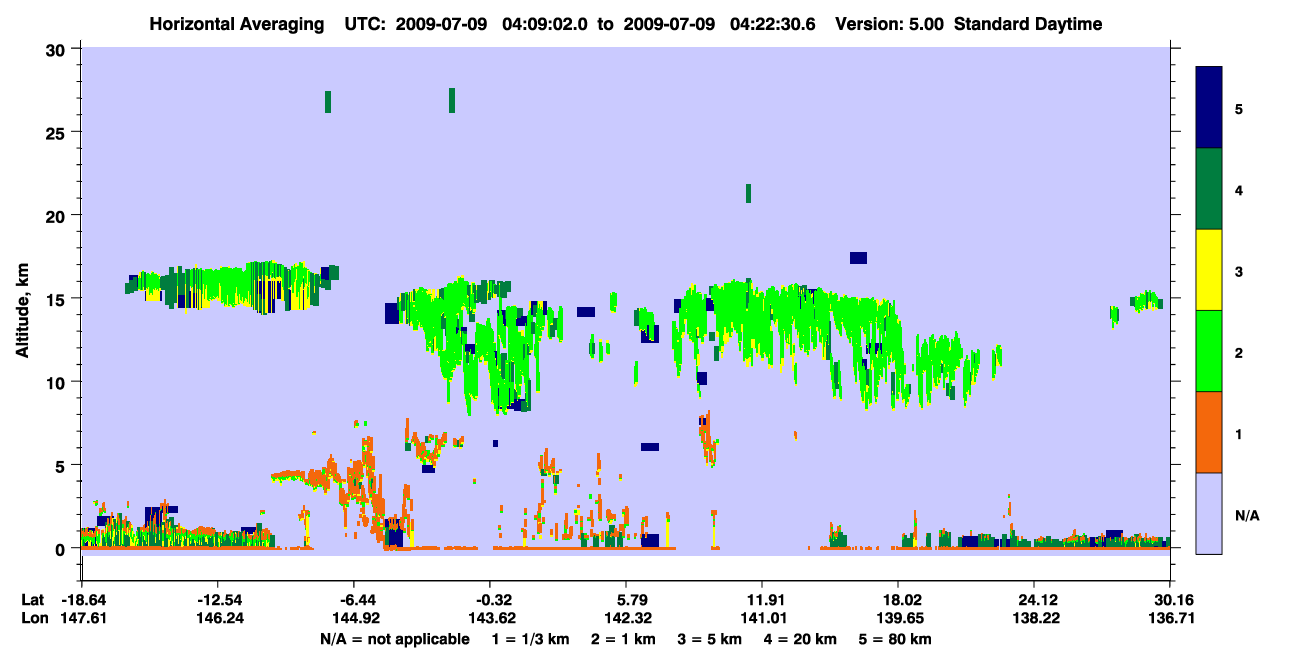Click the '4 = 20 km' legend text
The height and width of the screenshot is (667, 1300).
pos(802,639)
